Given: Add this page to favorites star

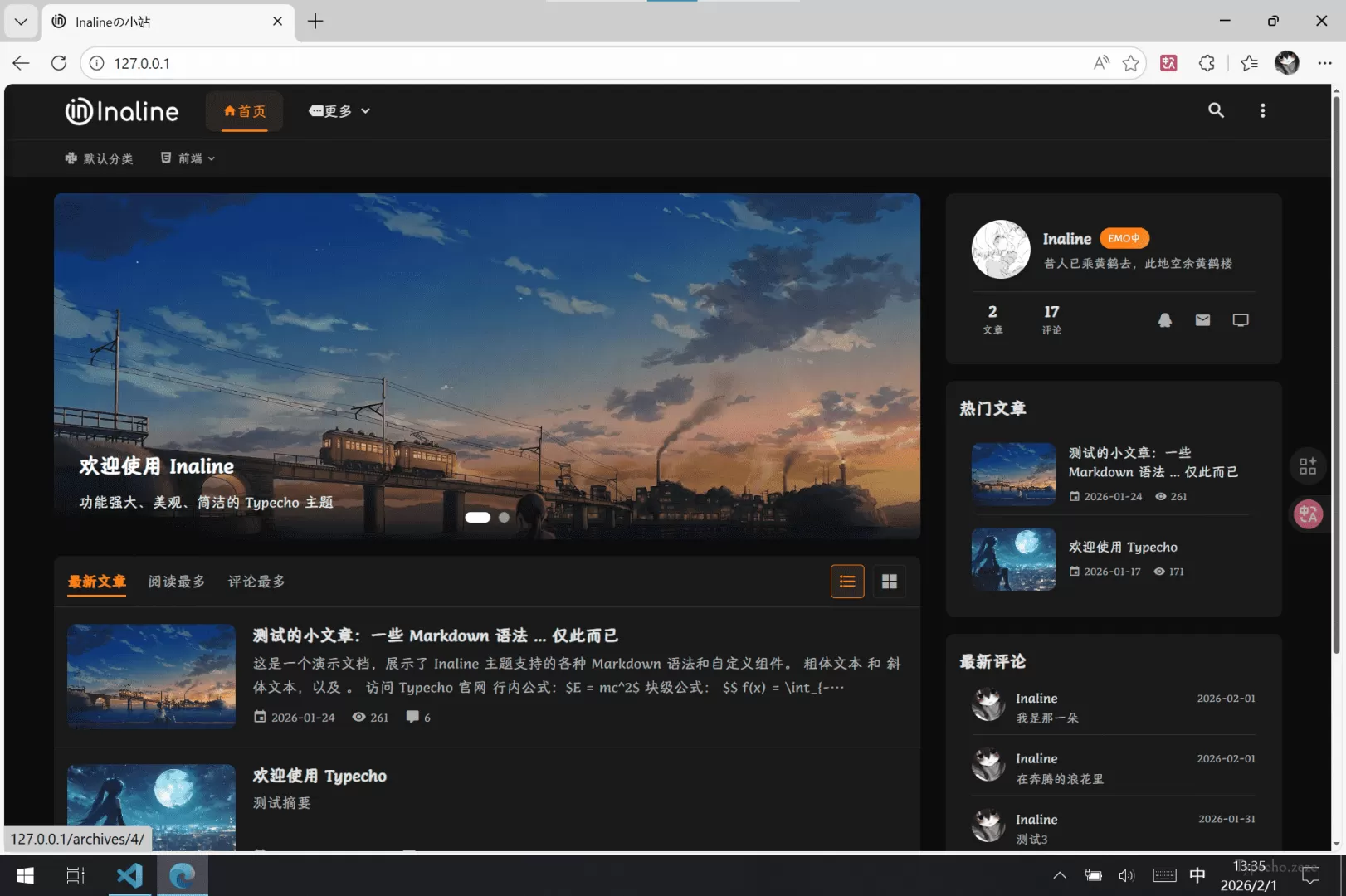Looking at the screenshot, I should tap(1130, 63).
